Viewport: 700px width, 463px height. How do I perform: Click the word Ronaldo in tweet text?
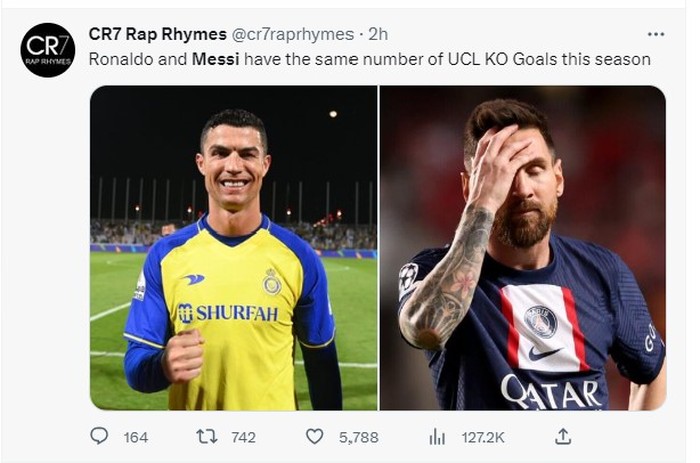118,59
